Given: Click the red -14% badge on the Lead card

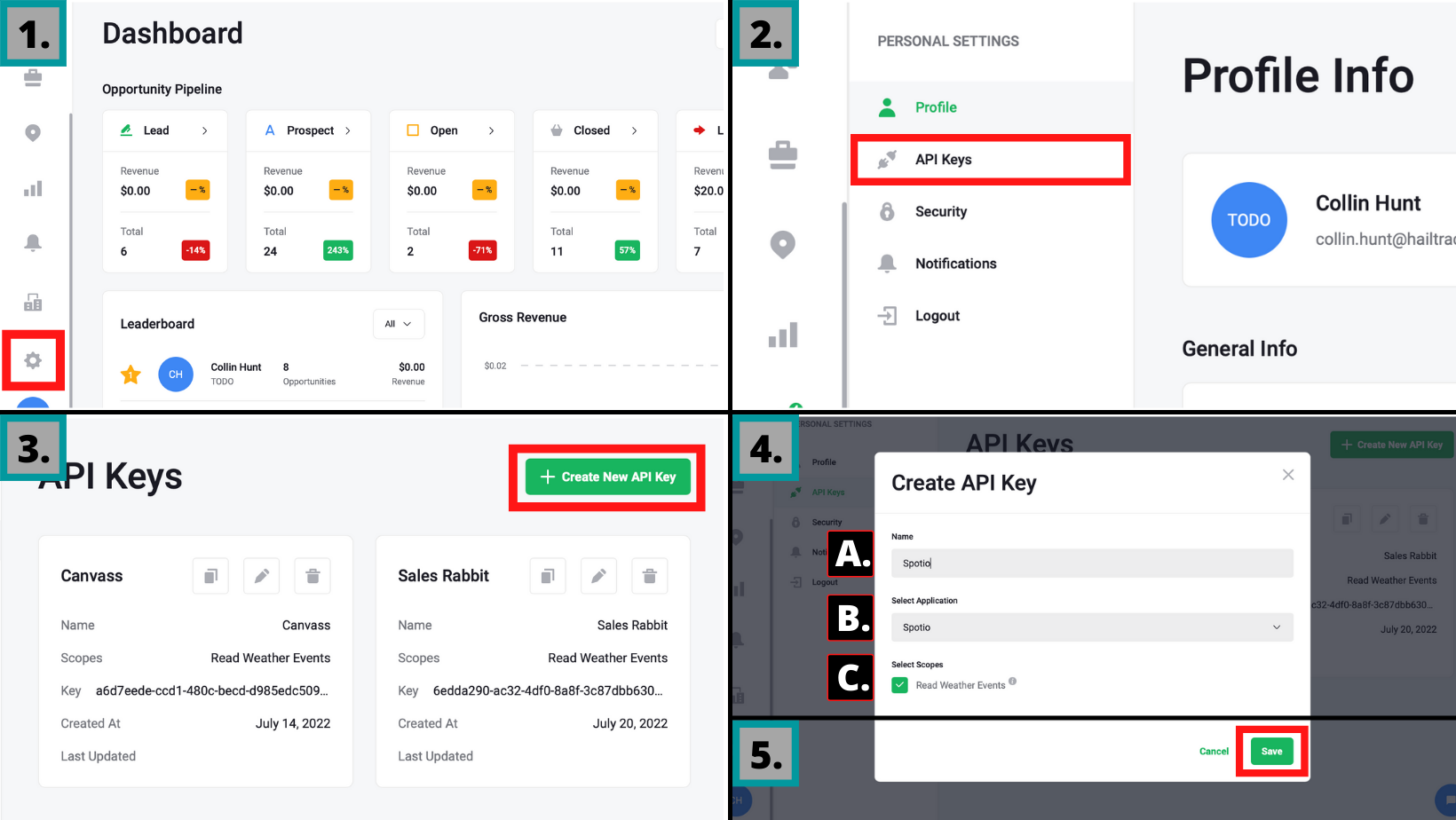Looking at the screenshot, I should click(195, 250).
